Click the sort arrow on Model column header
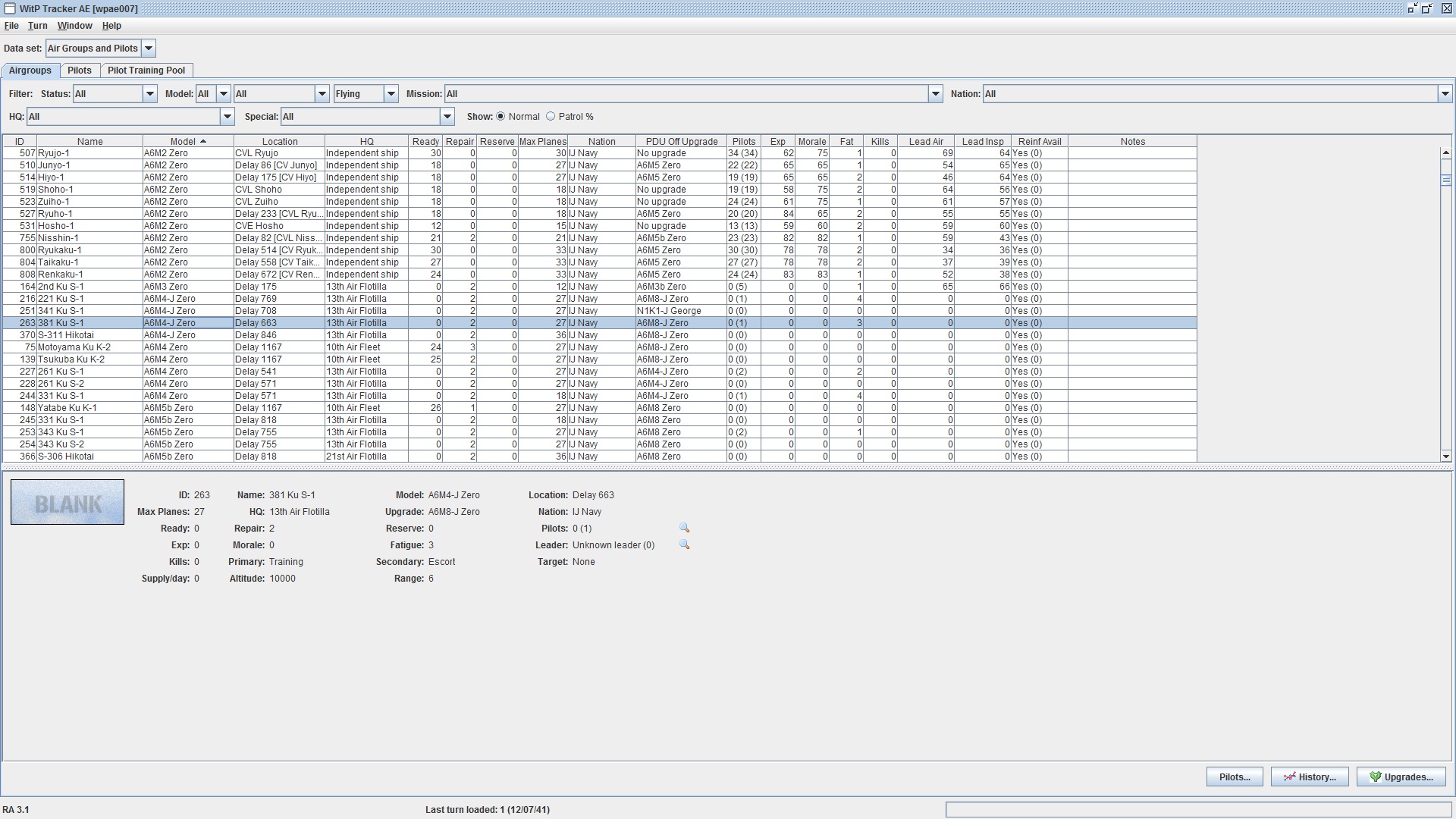This screenshot has height=819, width=1456. pos(203,141)
